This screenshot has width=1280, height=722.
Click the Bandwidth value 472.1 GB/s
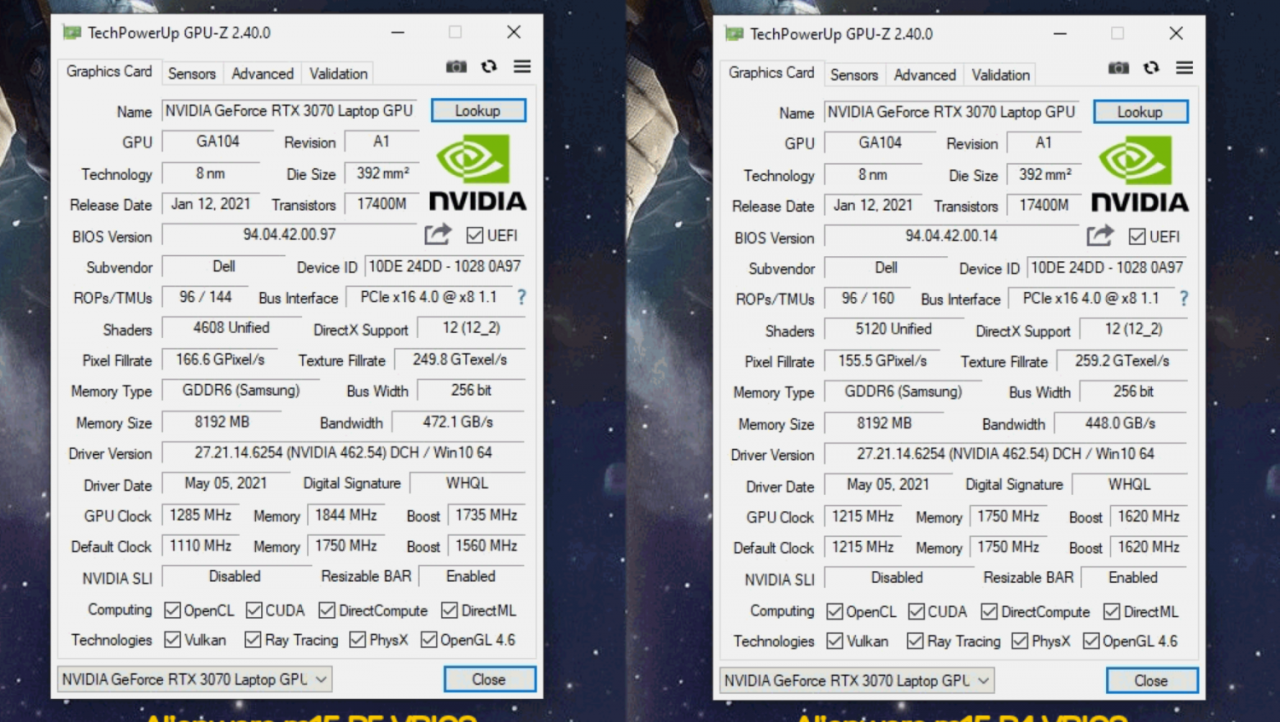tap(458, 422)
